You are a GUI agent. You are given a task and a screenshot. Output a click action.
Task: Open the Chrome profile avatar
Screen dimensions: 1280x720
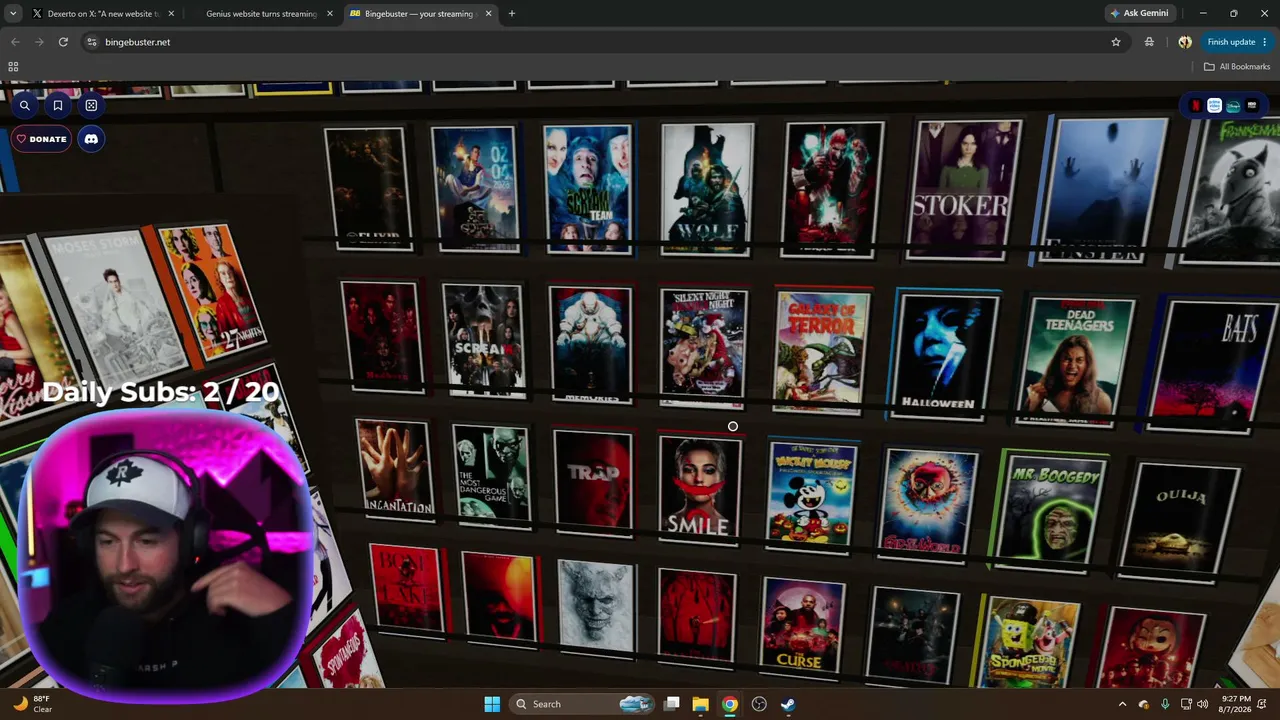1185,42
